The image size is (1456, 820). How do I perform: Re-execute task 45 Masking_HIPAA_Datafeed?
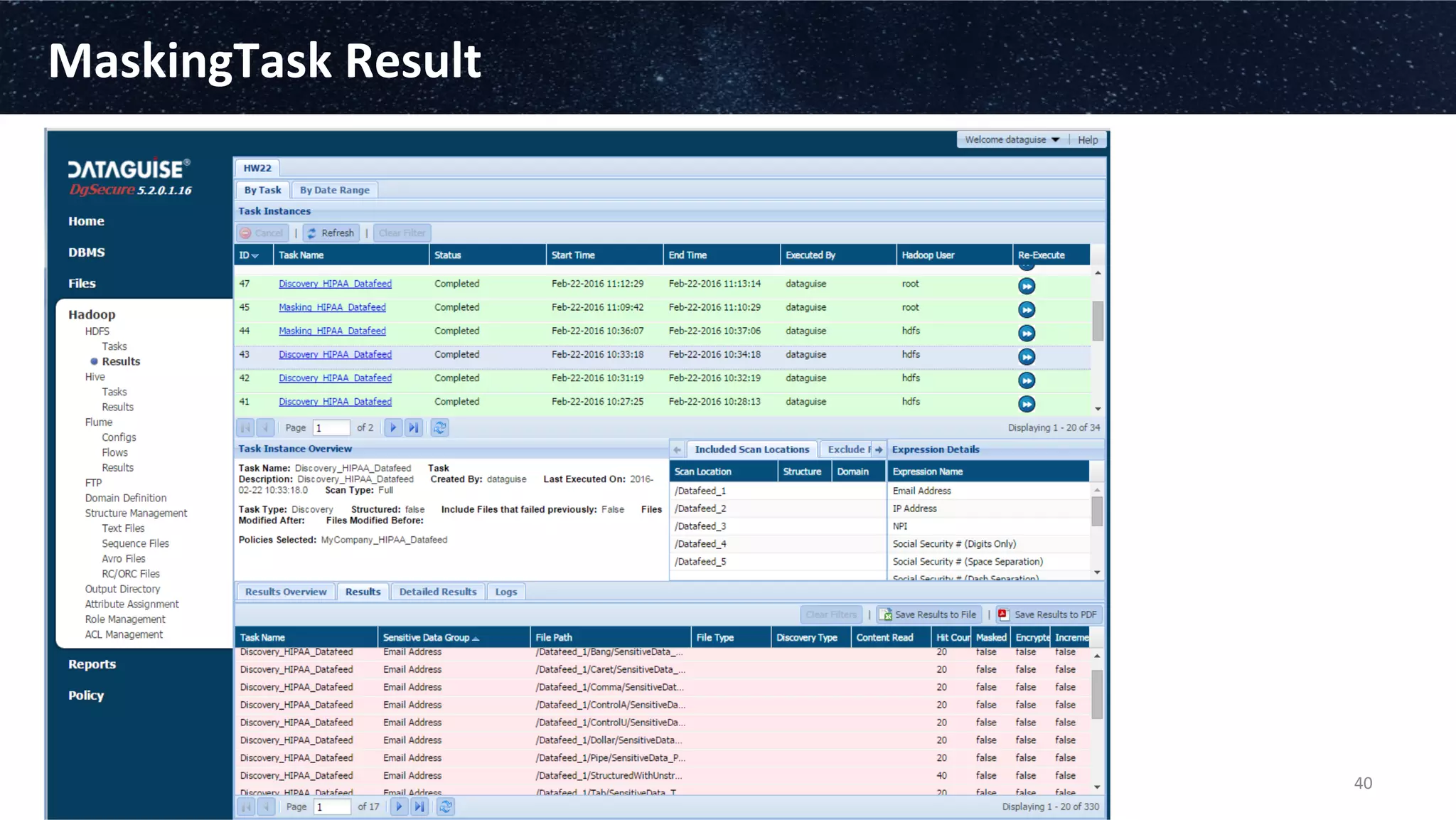[1026, 309]
